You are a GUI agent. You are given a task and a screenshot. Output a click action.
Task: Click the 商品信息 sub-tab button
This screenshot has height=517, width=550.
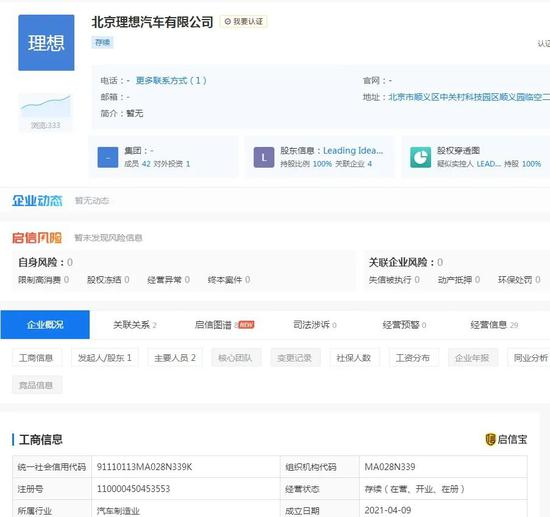(x=36, y=385)
